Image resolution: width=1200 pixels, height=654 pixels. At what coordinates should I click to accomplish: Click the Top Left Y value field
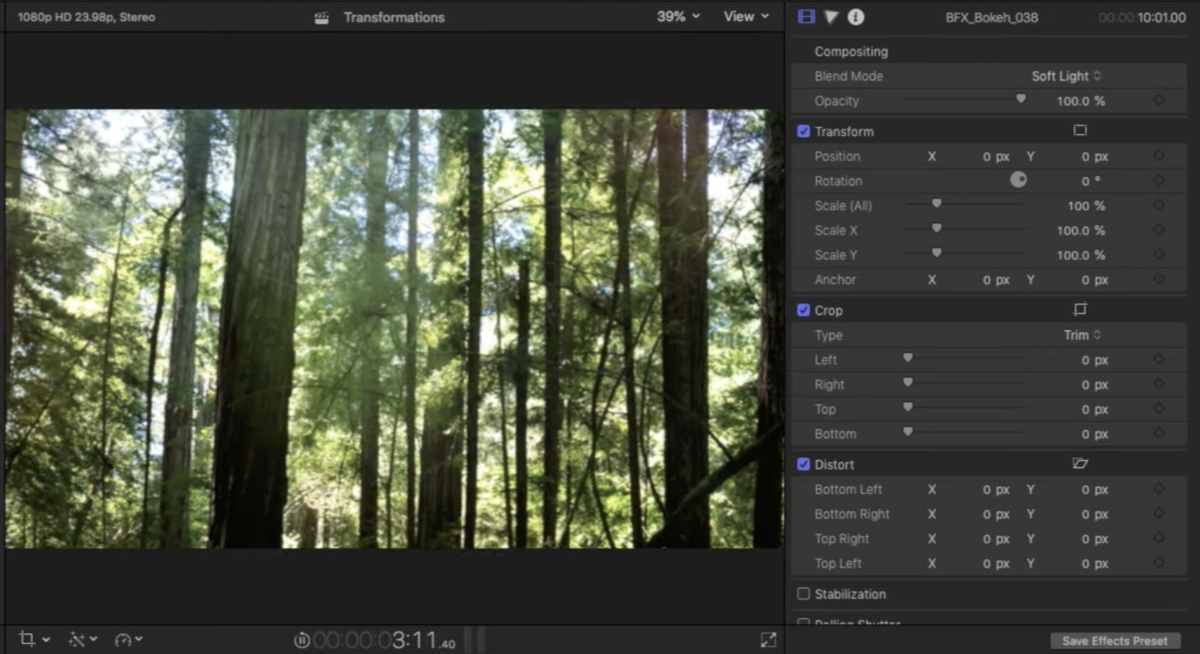[1095, 563]
